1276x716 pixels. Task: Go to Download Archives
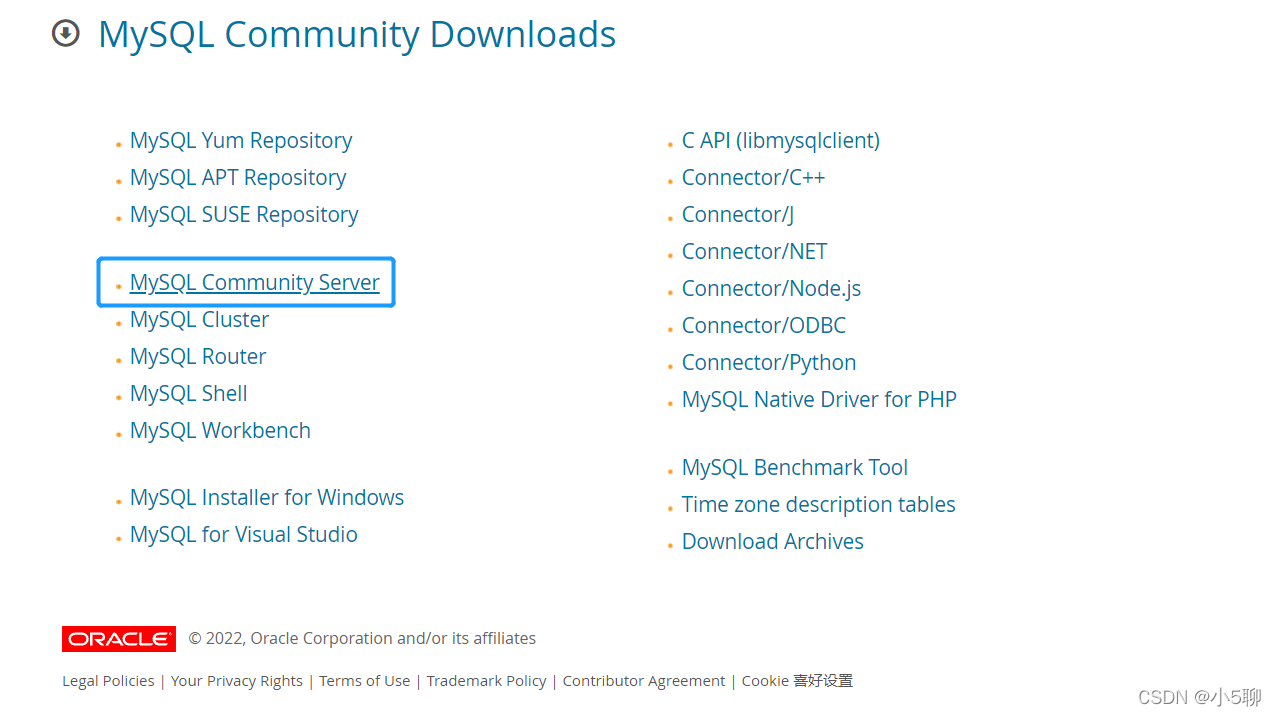(x=773, y=542)
